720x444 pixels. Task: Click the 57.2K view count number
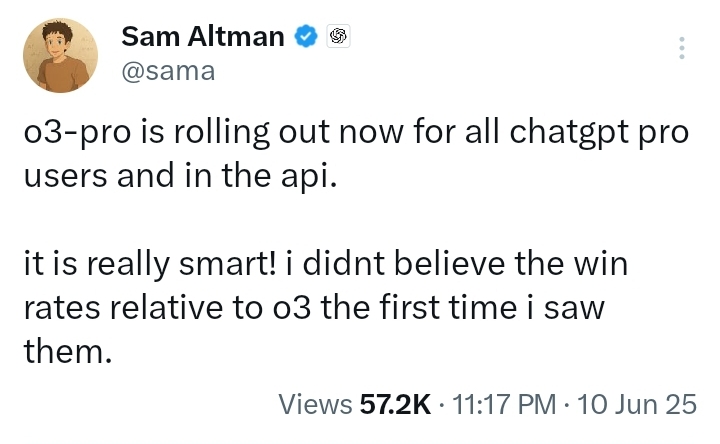click(395, 404)
